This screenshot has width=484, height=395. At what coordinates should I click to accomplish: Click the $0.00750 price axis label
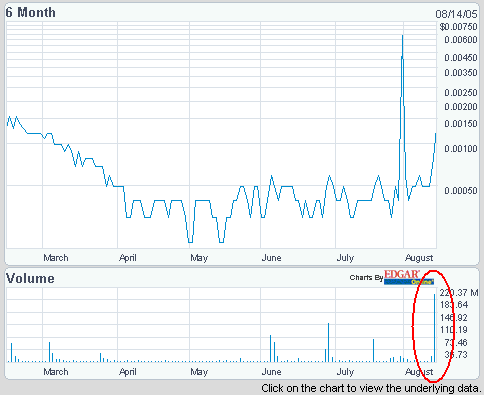tap(458, 27)
